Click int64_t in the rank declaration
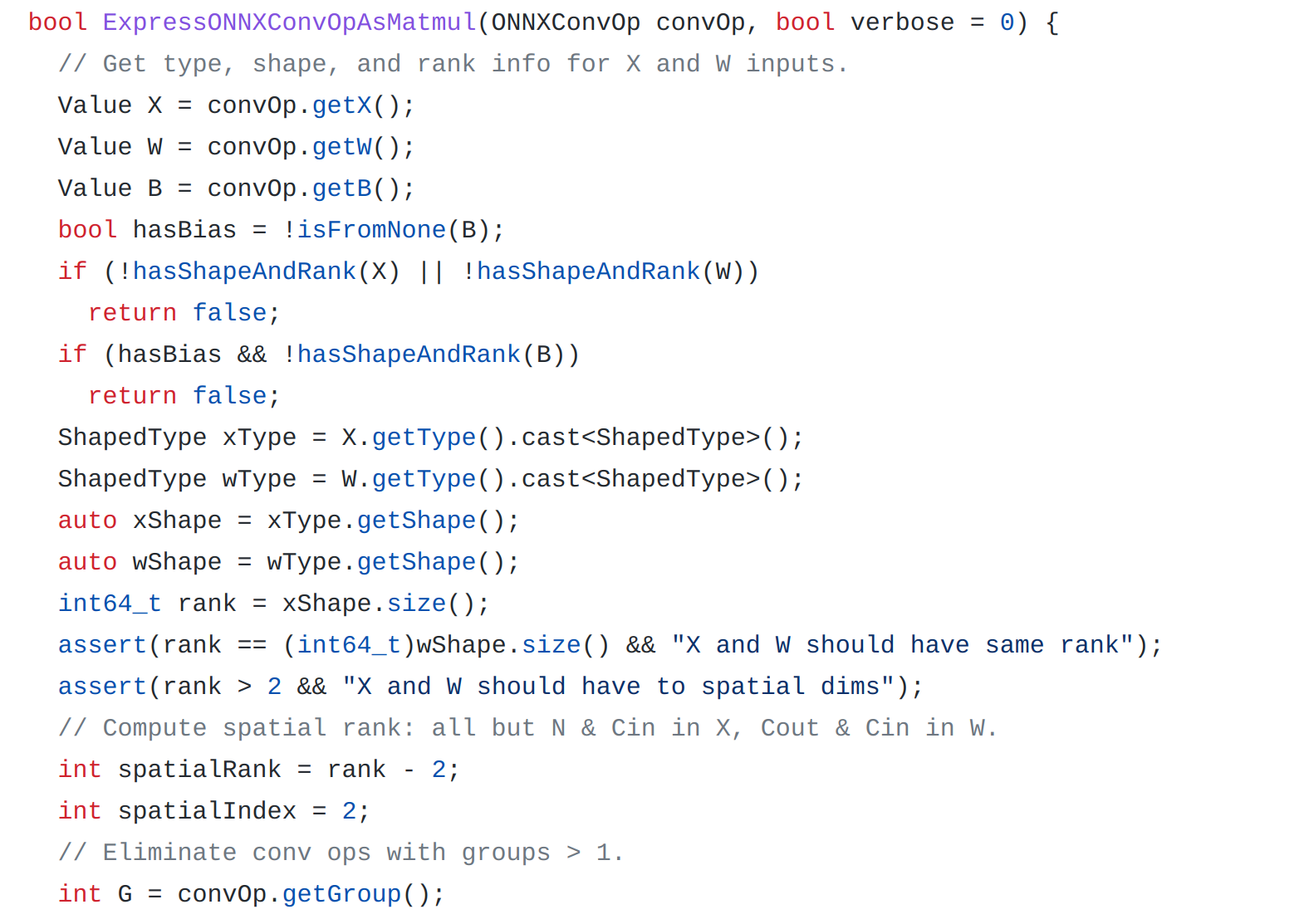1304x924 pixels. pos(110,604)
